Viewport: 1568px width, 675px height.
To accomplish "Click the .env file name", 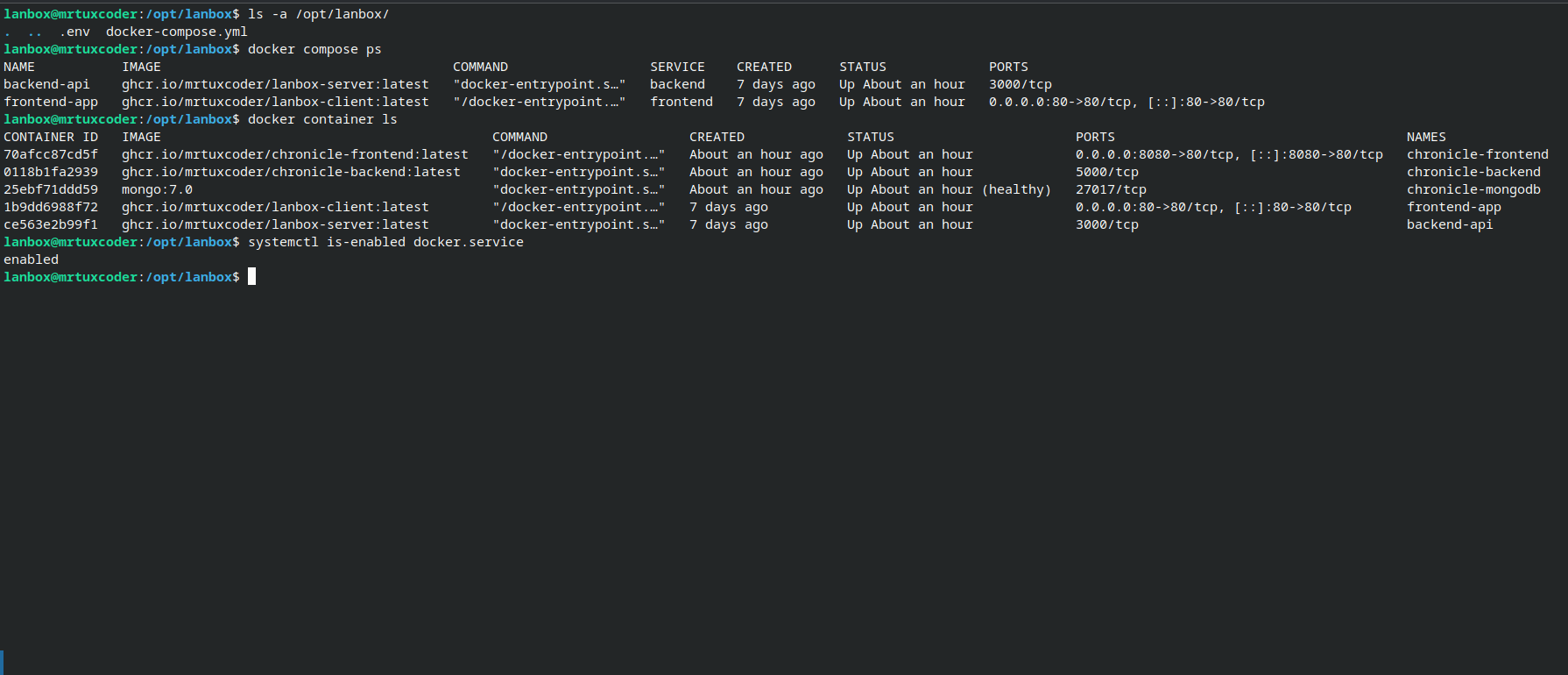I will 74,32.
